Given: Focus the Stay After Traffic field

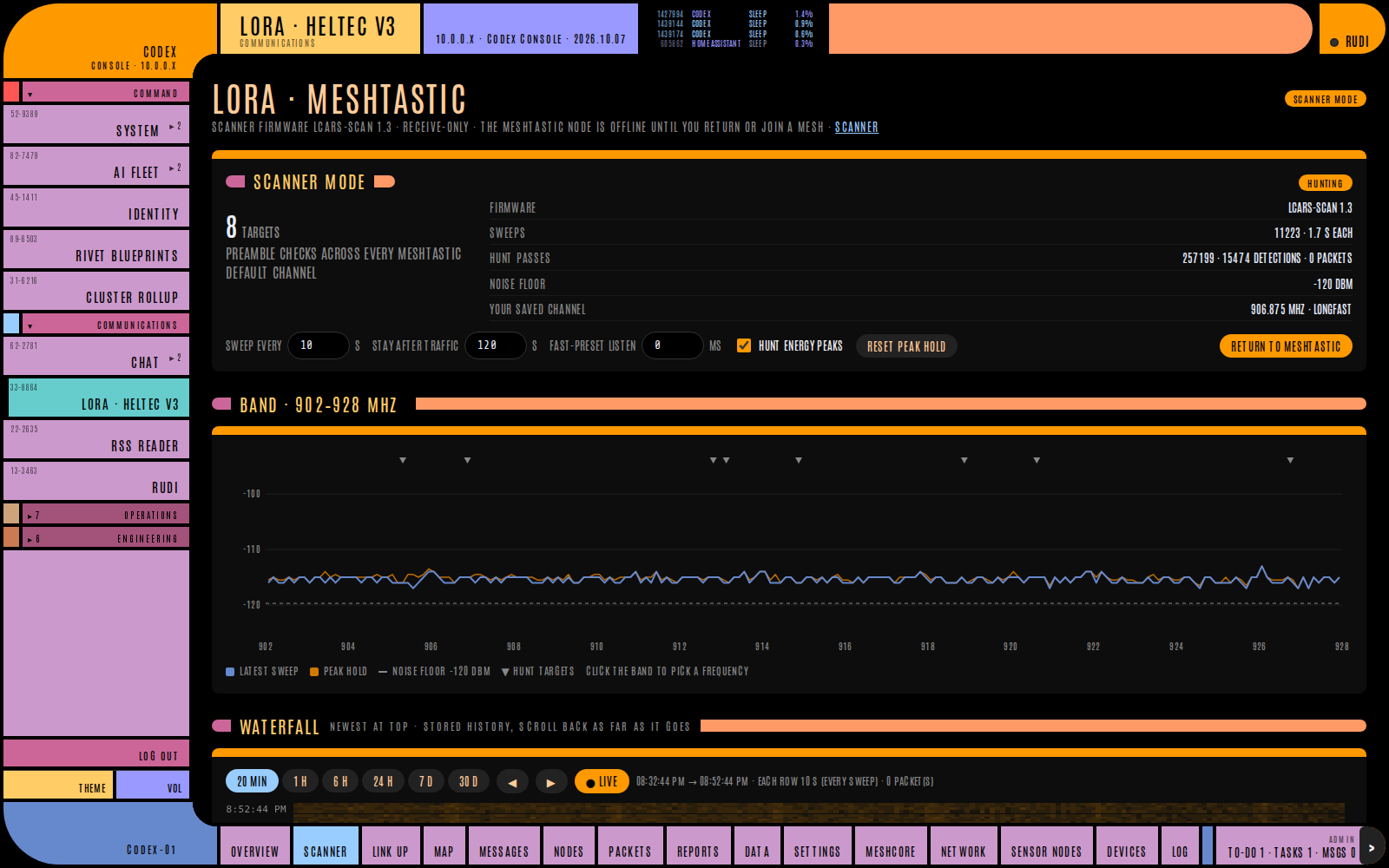Looking at the screenshot, I should (x=495, y=345).
